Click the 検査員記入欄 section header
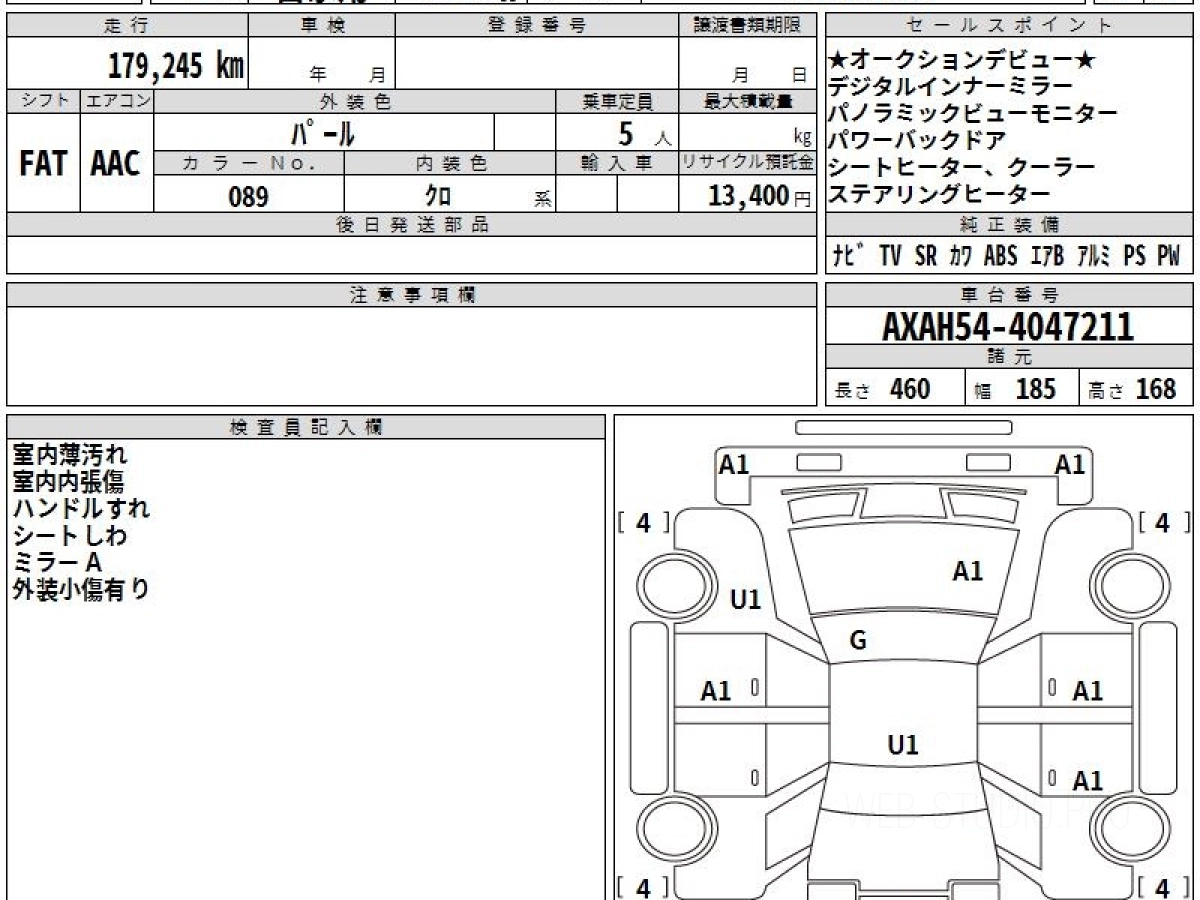 click(x=306, y=427)
